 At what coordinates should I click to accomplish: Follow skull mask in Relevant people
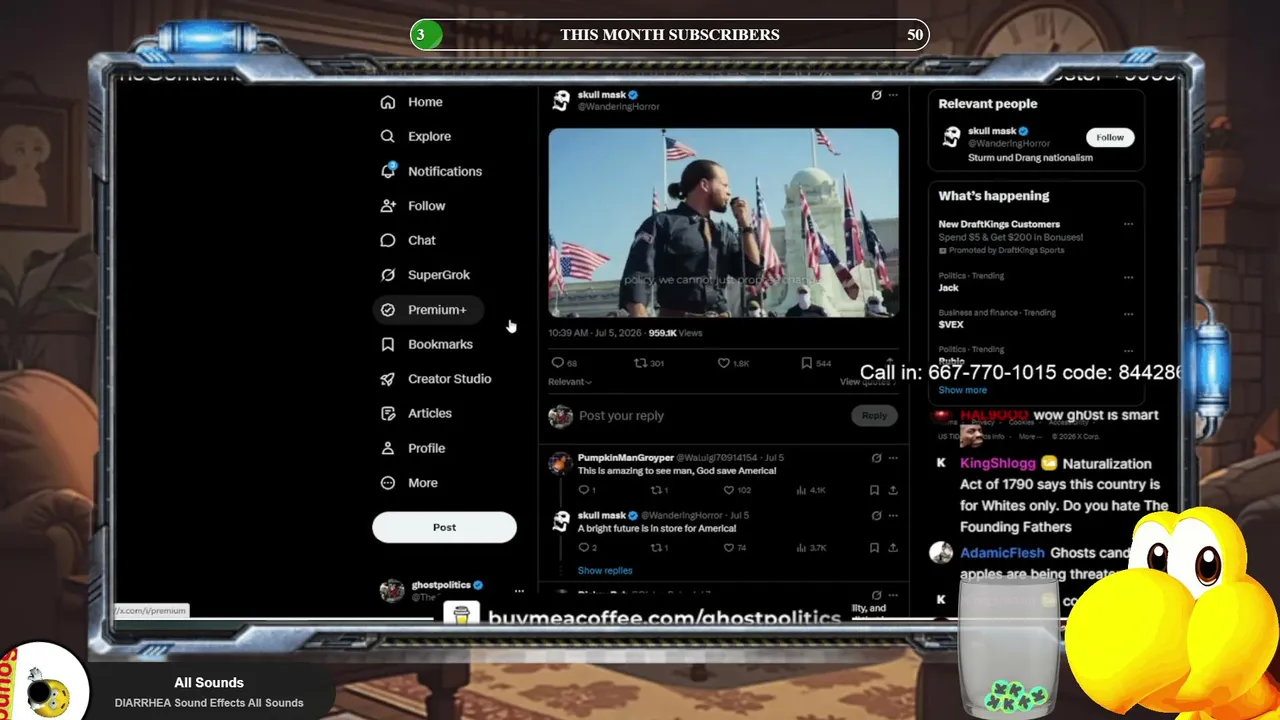click(1110, 137)
